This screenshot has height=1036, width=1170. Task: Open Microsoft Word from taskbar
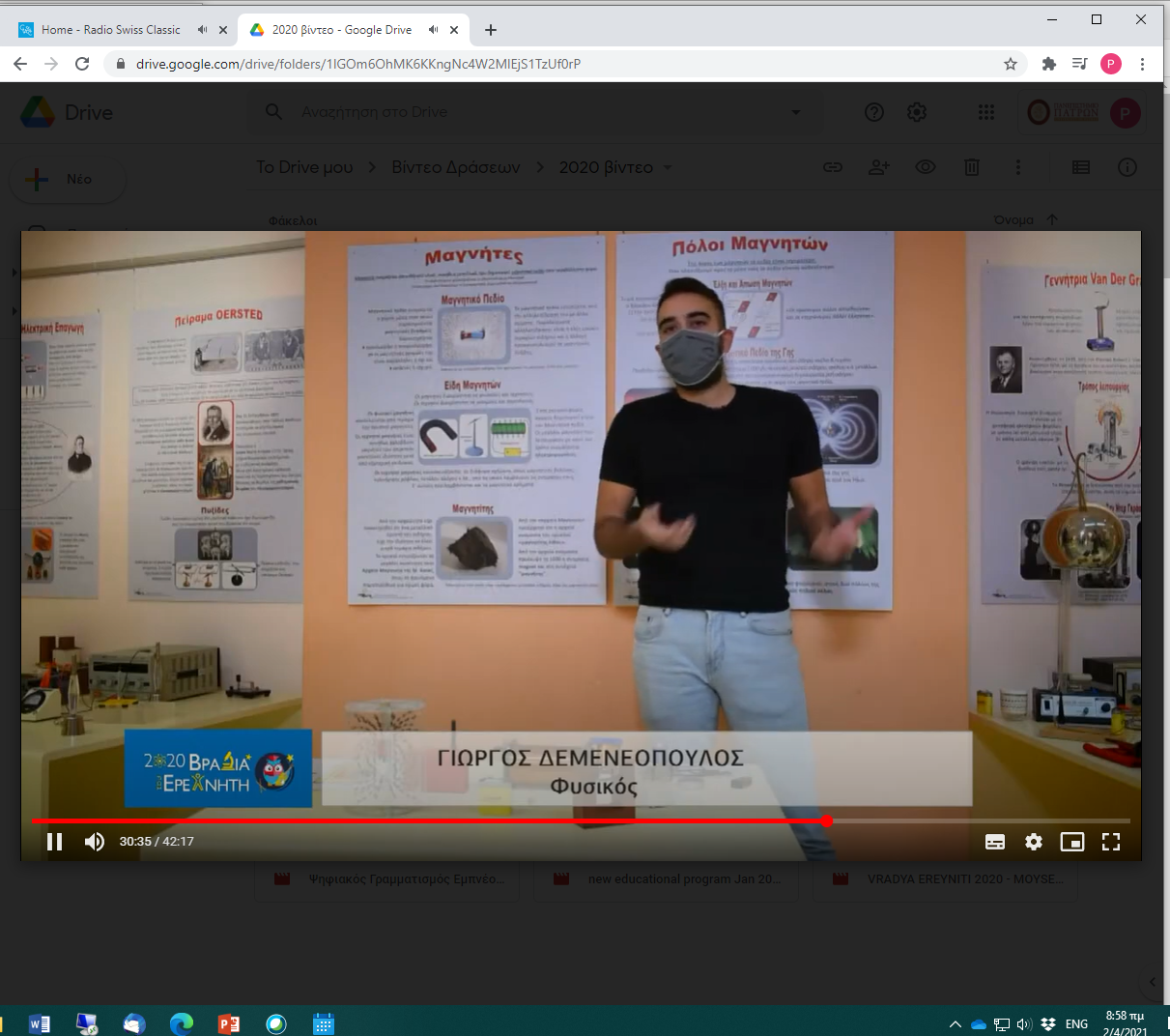click(40, 1022)
